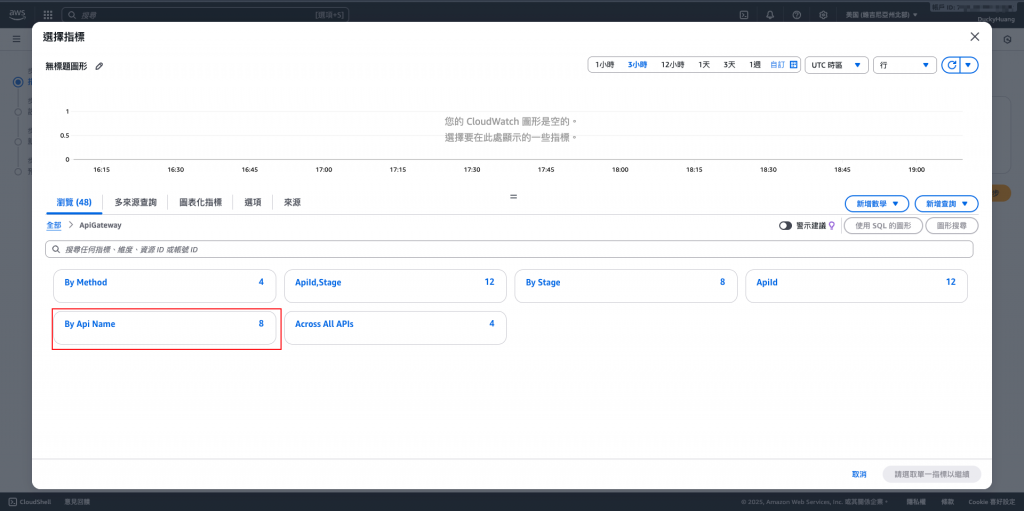Switch to 圖表化指標 tab
This screenshot has height=511, width=1024.
[x=200, y=203]
